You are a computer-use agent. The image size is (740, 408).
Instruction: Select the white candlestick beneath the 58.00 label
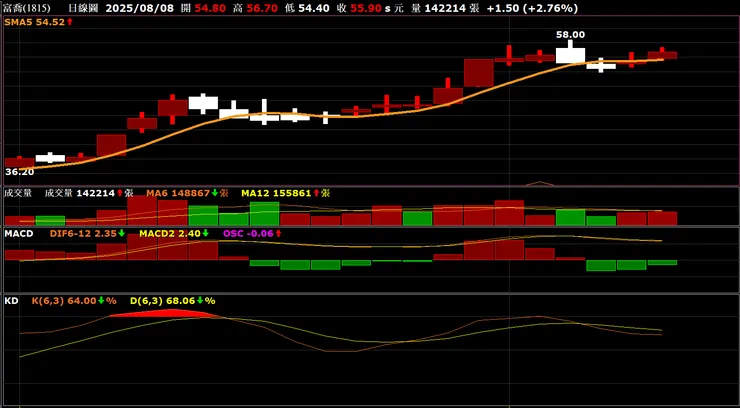click(x=570, y=55)
